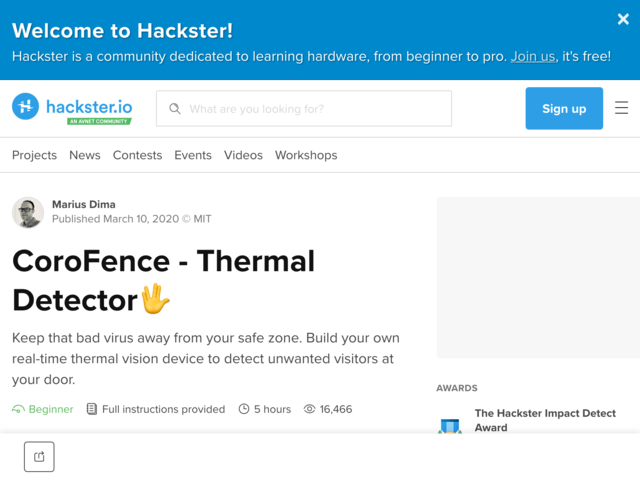Open the Projects nav item
The height and width of the screenshot is (480, 640).
pyautogui.click(x=34, y=155)
